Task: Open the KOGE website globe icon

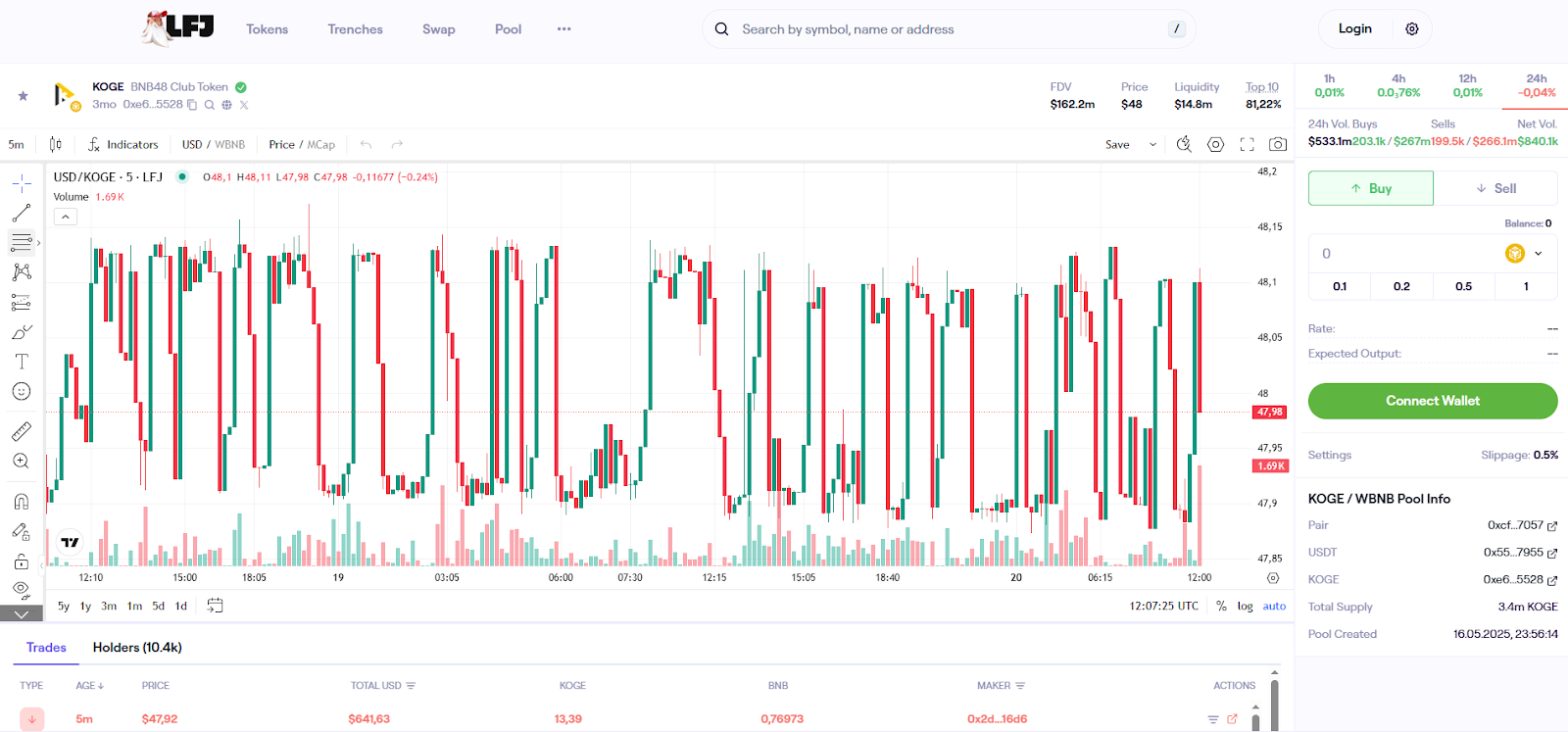Action: coord(226,105)
